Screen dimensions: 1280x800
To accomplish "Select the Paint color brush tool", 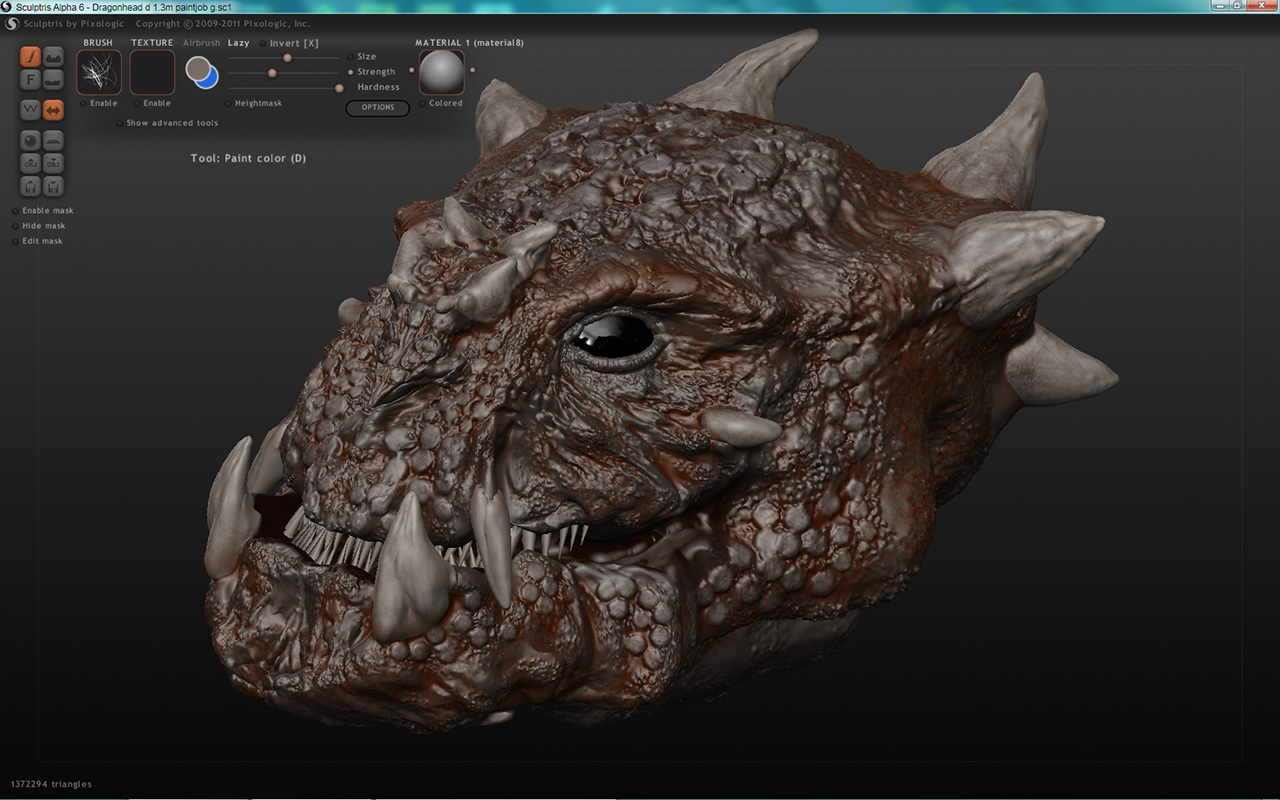I will tap(32, 56).
